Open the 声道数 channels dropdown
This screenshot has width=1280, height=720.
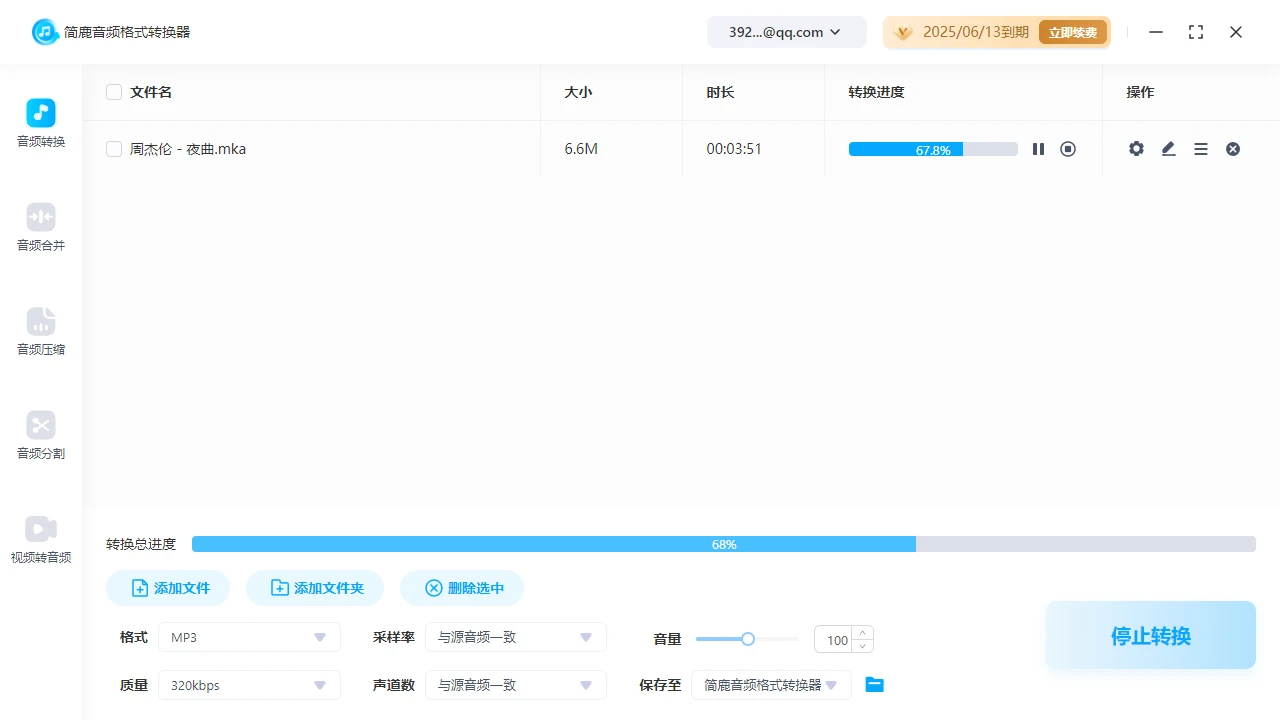[x=516, y=685]
